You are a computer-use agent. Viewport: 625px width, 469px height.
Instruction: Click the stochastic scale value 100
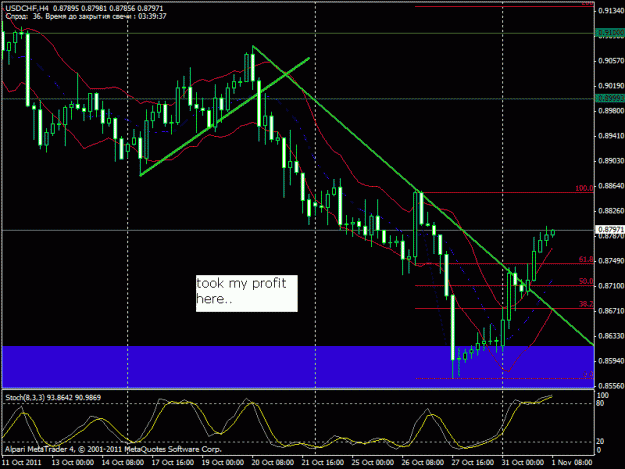(x=603, y=395)
